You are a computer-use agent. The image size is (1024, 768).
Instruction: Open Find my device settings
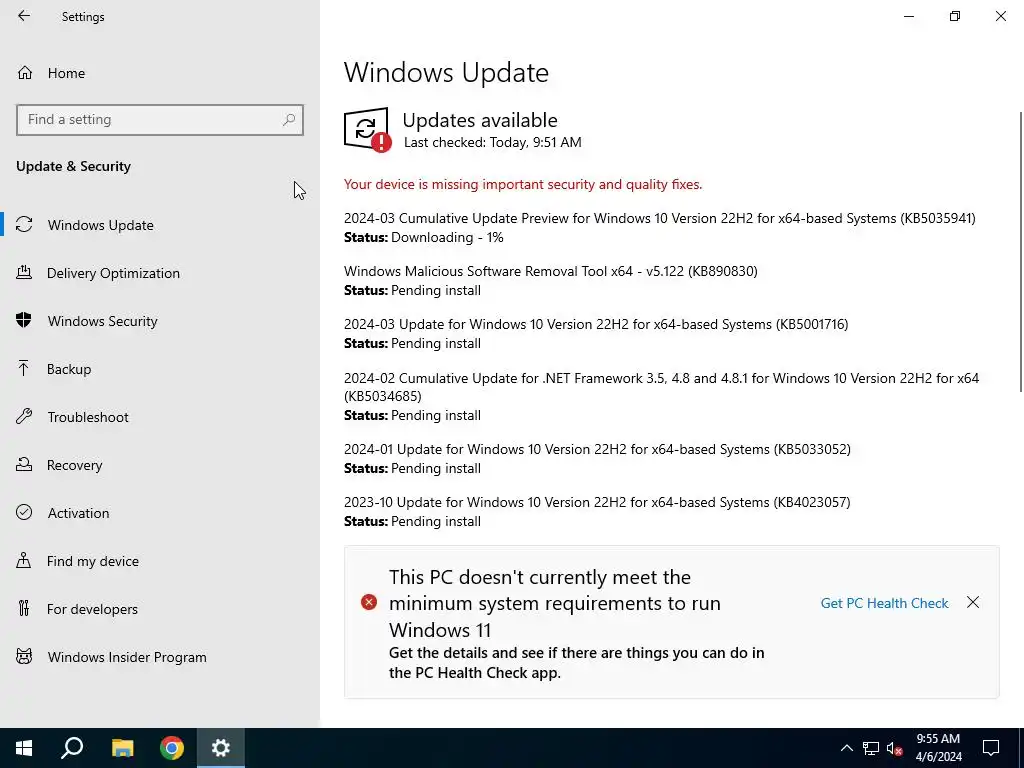click(x=160, y=561)
